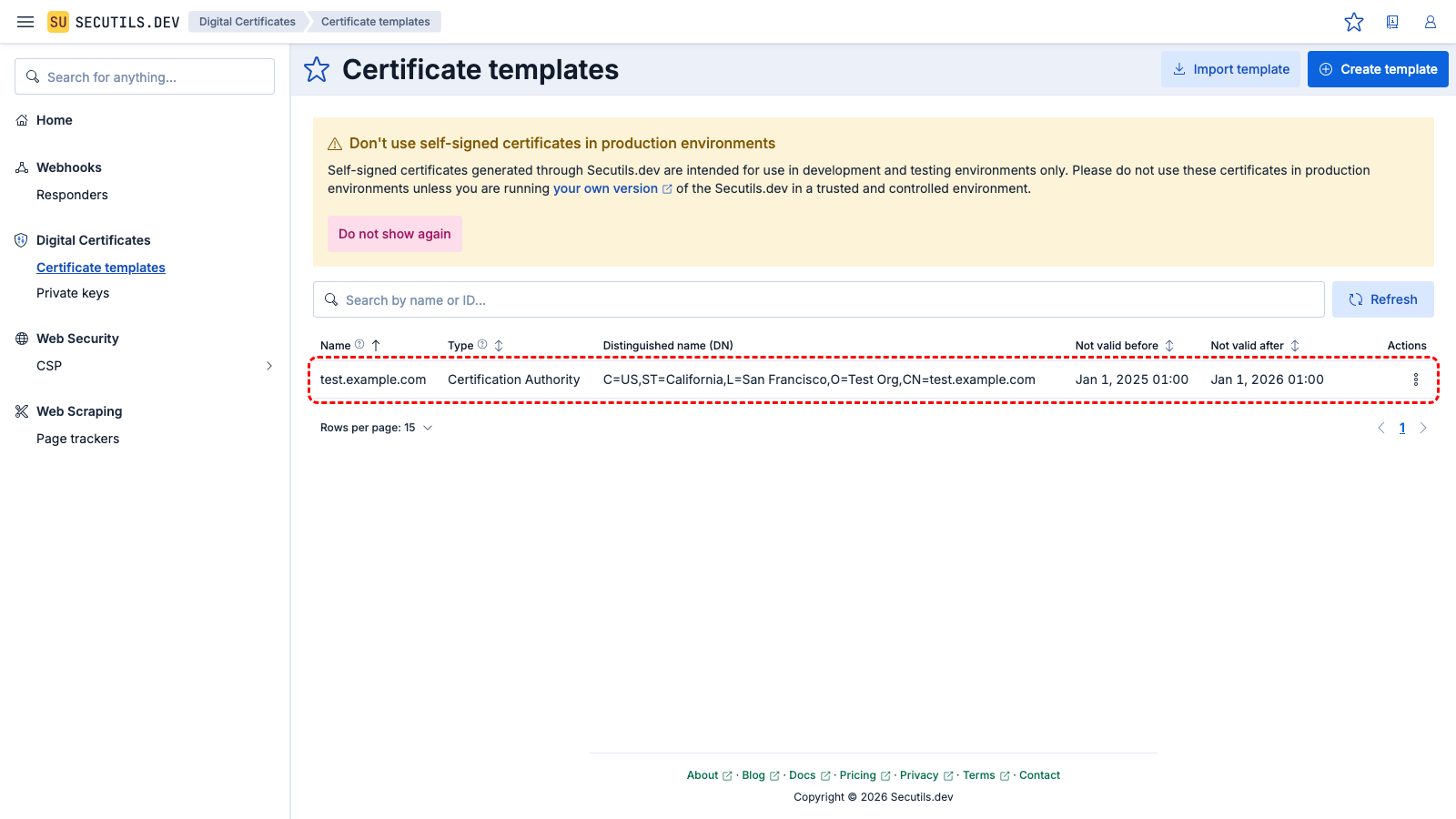Screen dimensions: 1456x819
Task: Open the favorites star icon in the top bar
Action: [1354, 22]
